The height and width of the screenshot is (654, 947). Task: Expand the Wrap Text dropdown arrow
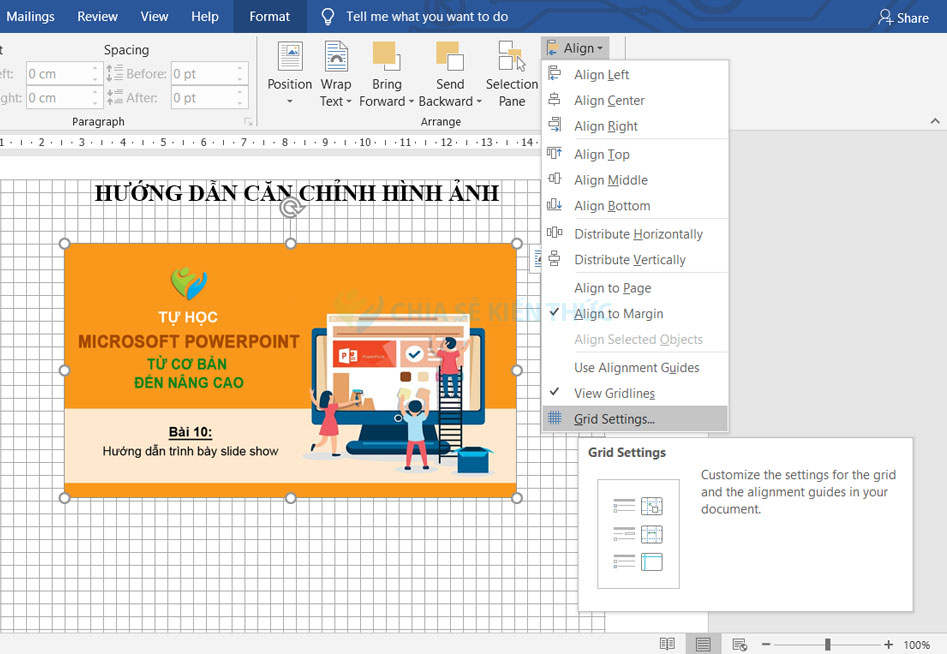349,101
